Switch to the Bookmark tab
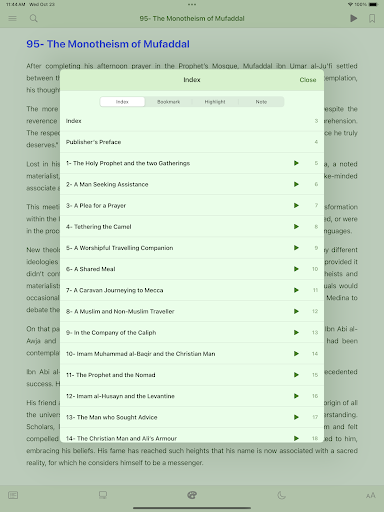Image resolution: width=384 pixels, height=512 pixels. point(169,102)
